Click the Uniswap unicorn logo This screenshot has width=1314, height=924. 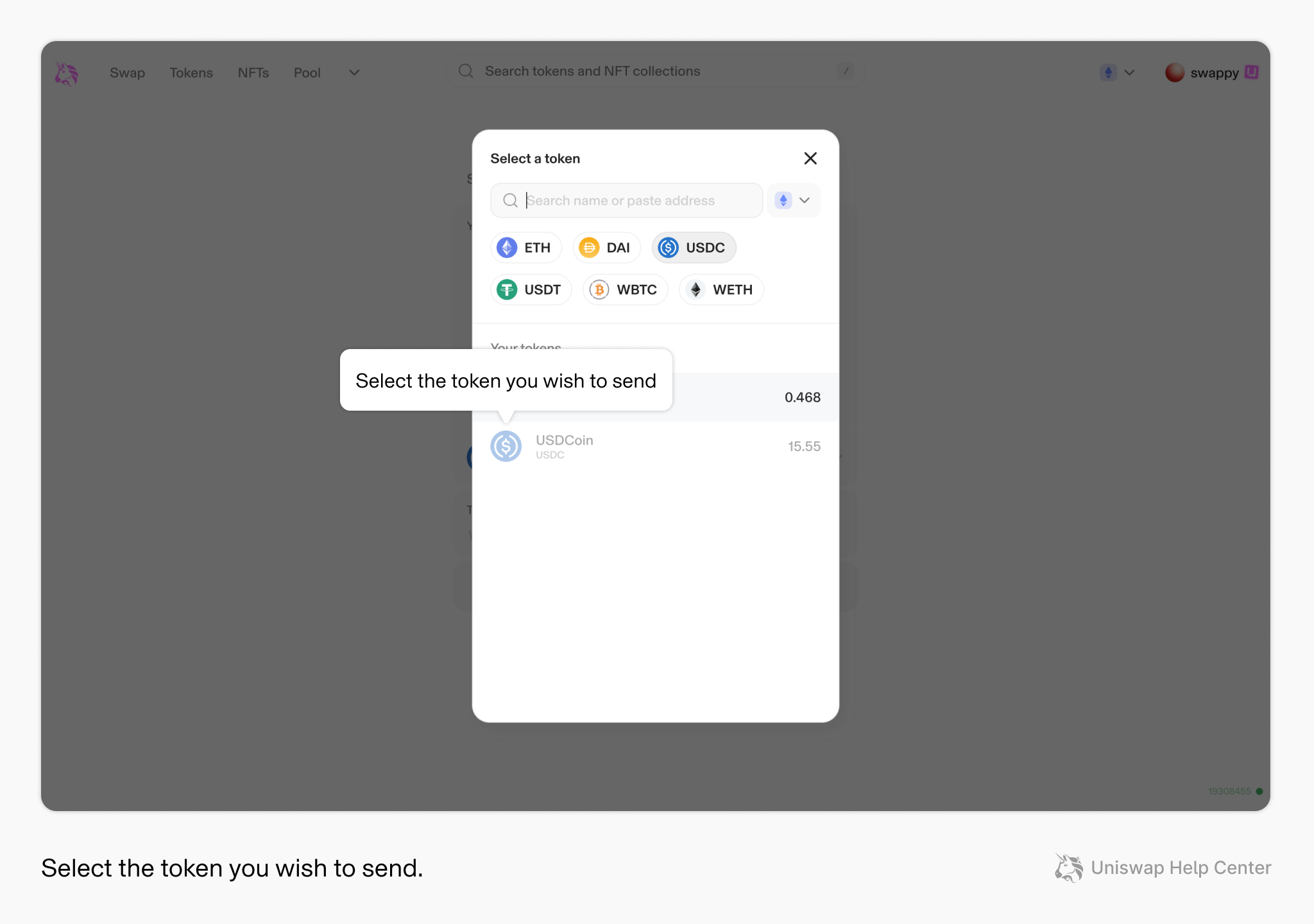click(x=66, y=73)
